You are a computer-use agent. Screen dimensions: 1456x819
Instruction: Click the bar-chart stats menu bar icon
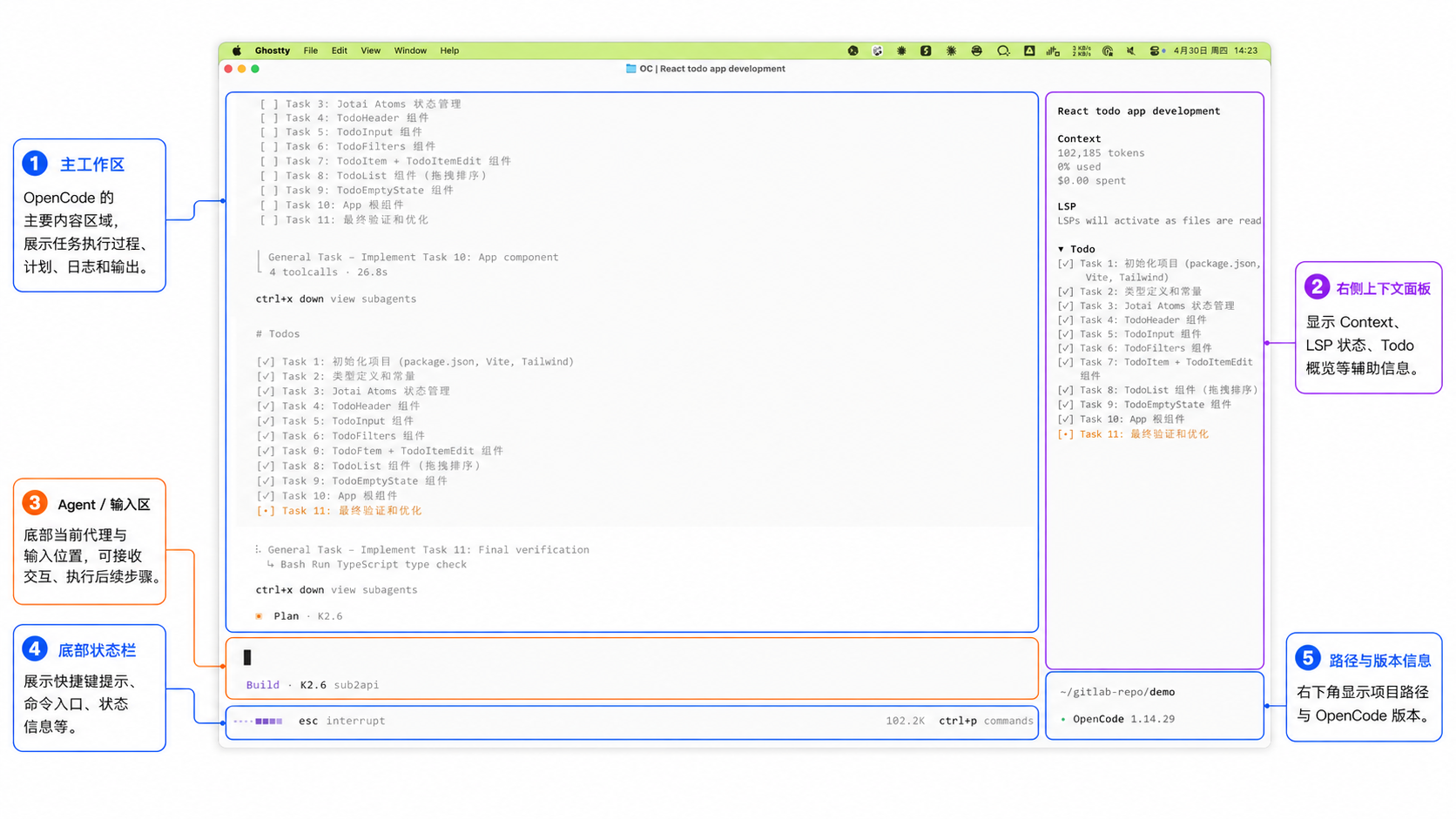[1053, 50]
